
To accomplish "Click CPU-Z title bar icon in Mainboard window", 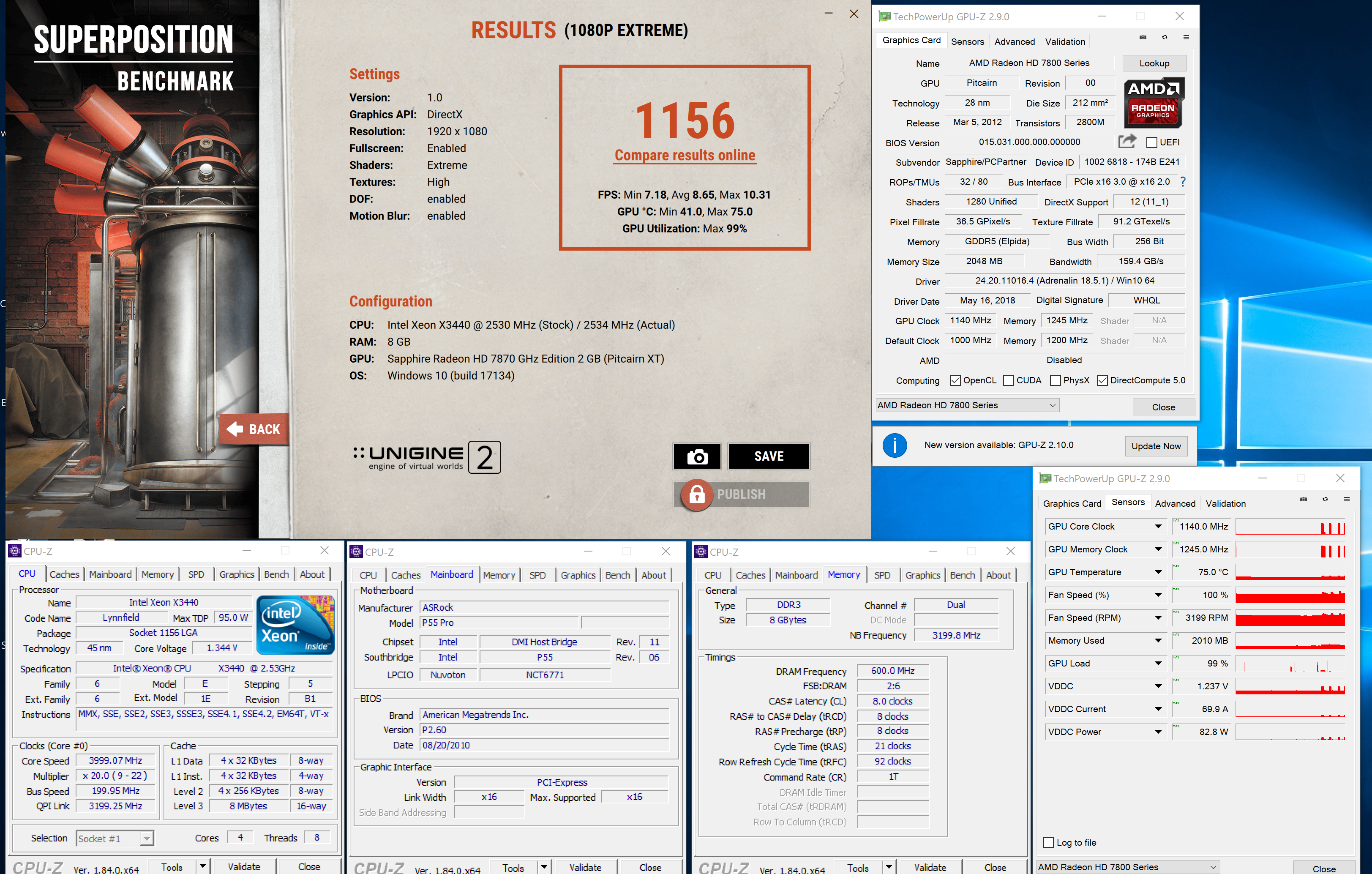I will pyautogui.click(x=356, y=552).
